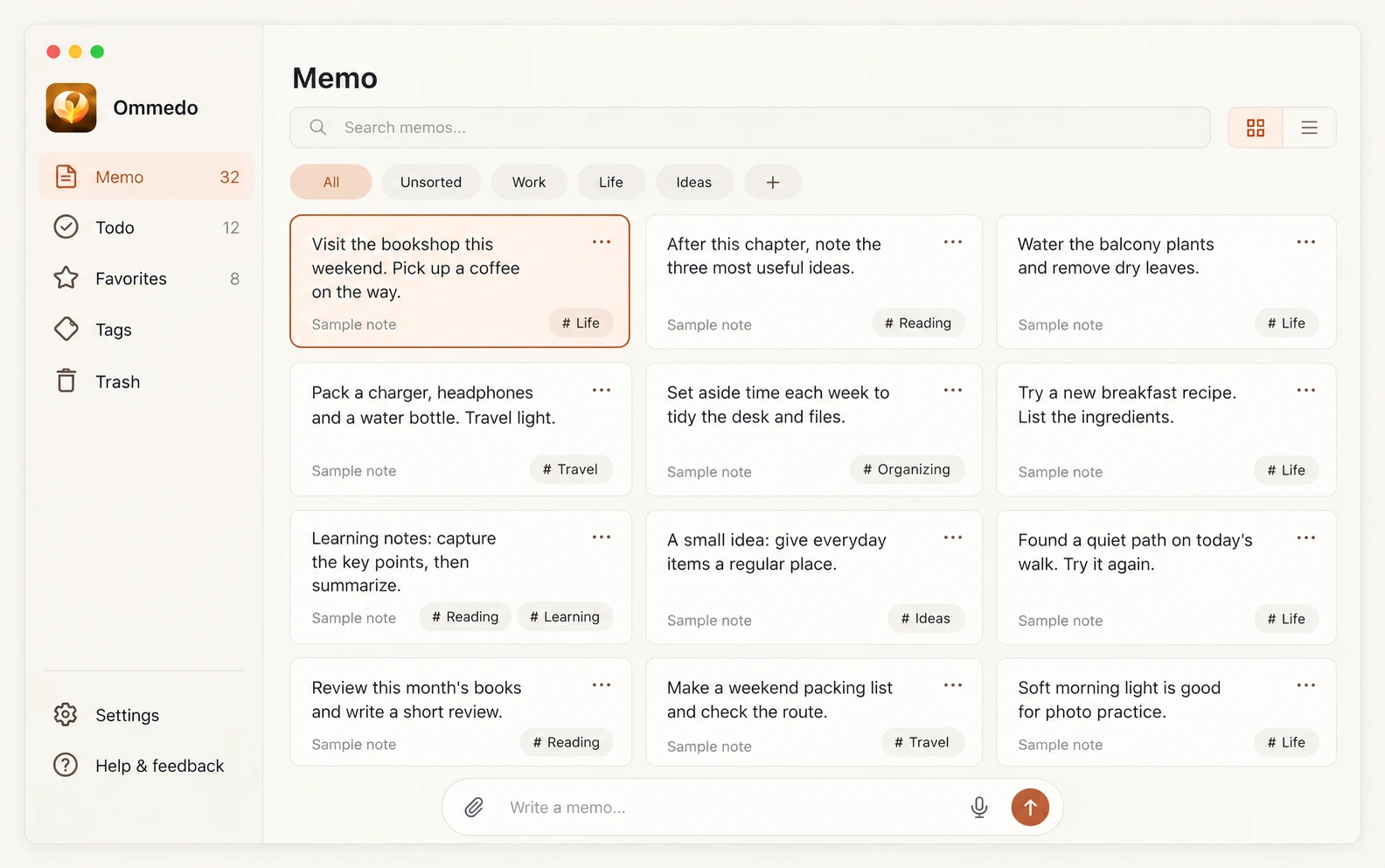
Task: Open options for the bookshop memo card
Action: (602, 242)
